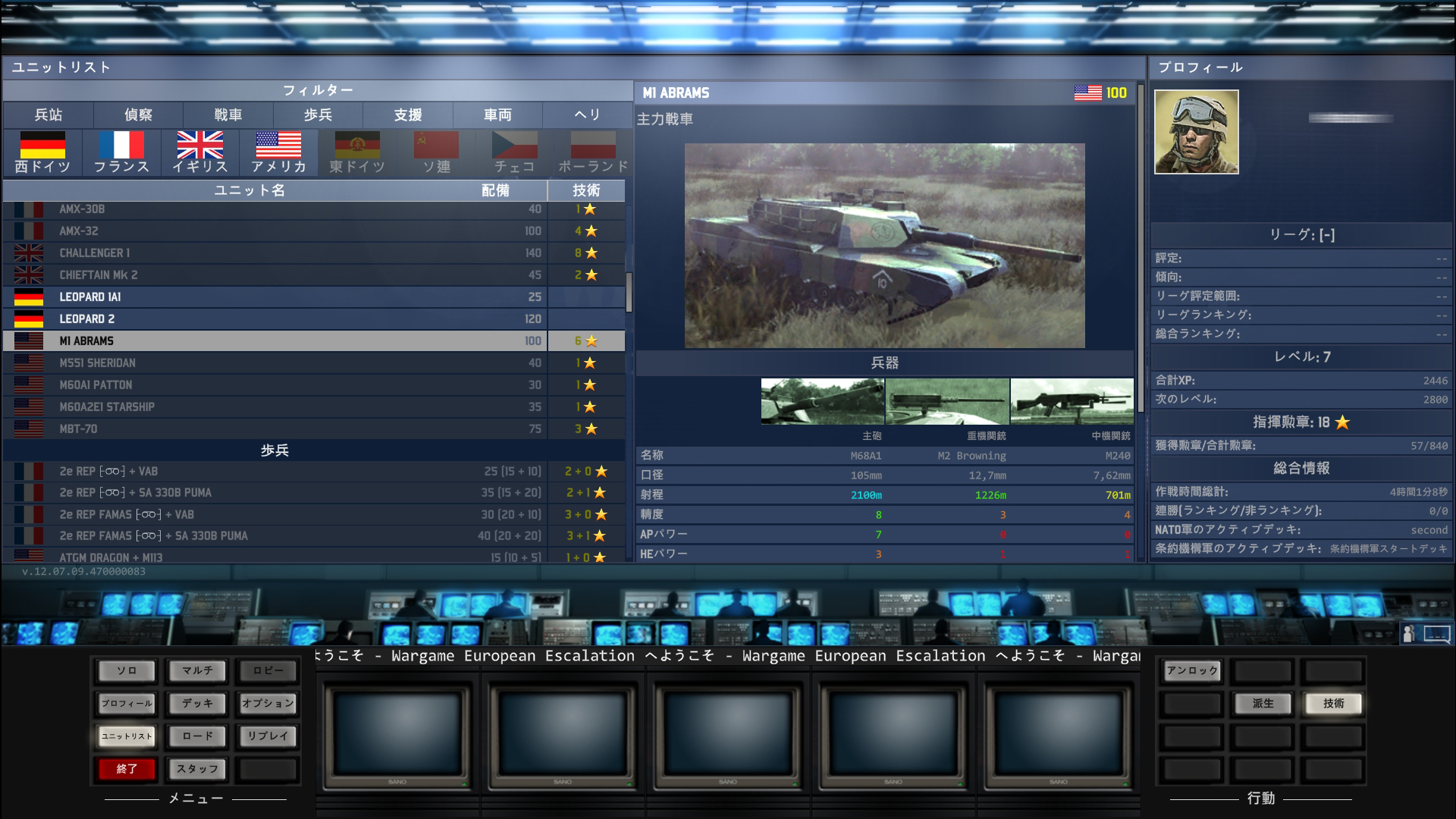Click the unit list scrollbar handle
Viewport: 1456px width, 819px height.
pyautogui.click(x=629, y=291)
